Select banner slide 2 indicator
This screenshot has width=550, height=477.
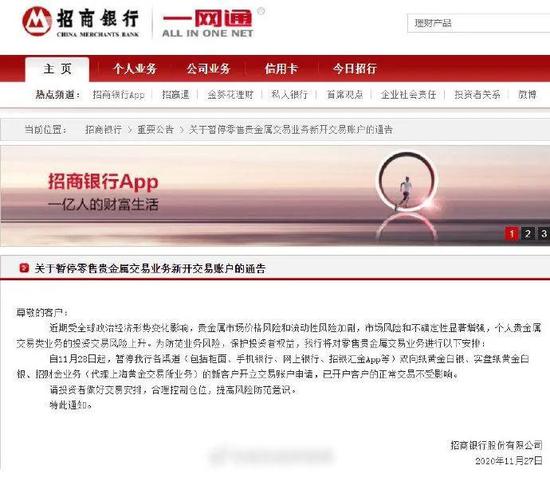click(528, 234)
